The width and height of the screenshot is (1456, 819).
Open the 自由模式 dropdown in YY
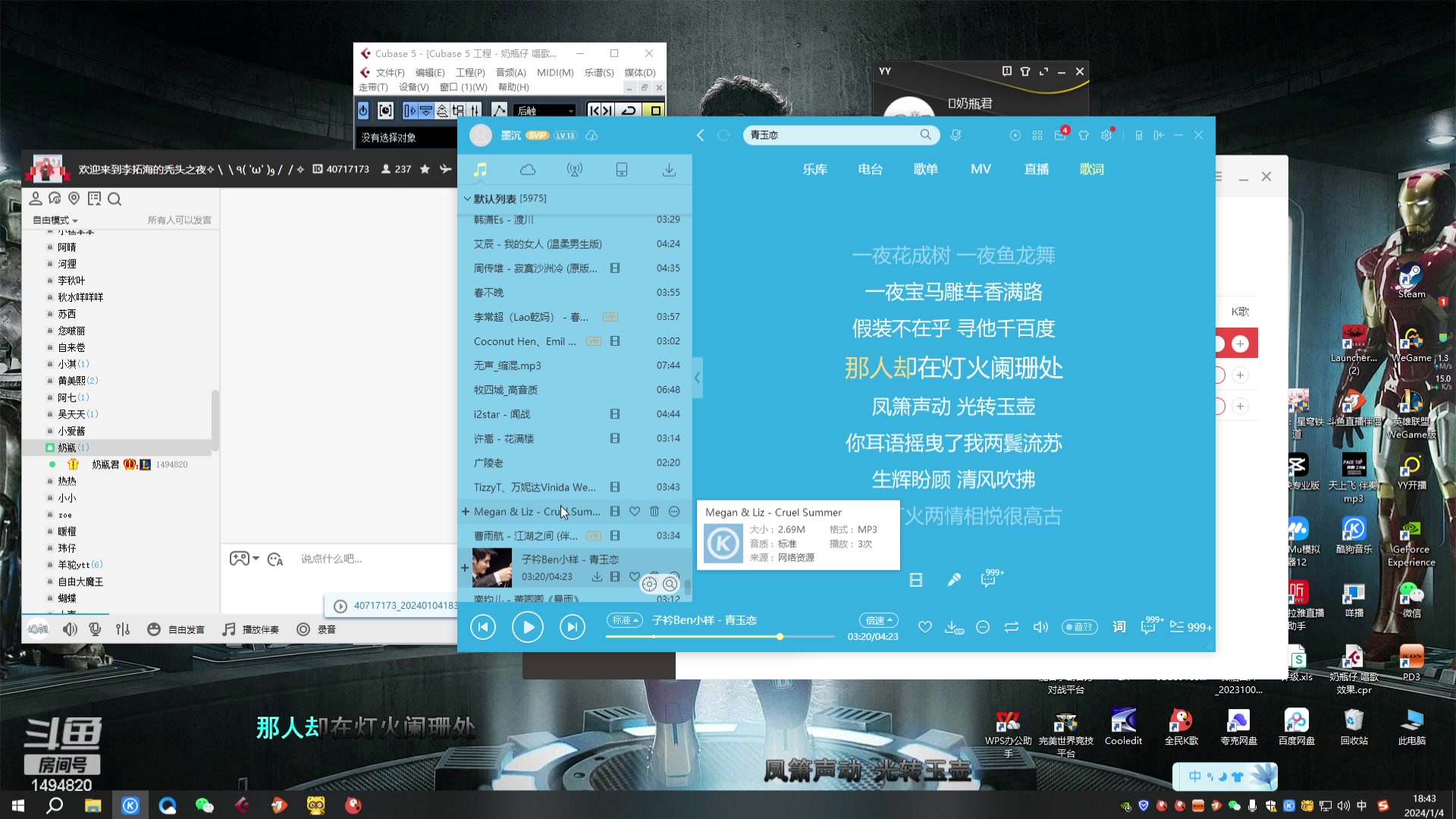click(x=55, y=220)
